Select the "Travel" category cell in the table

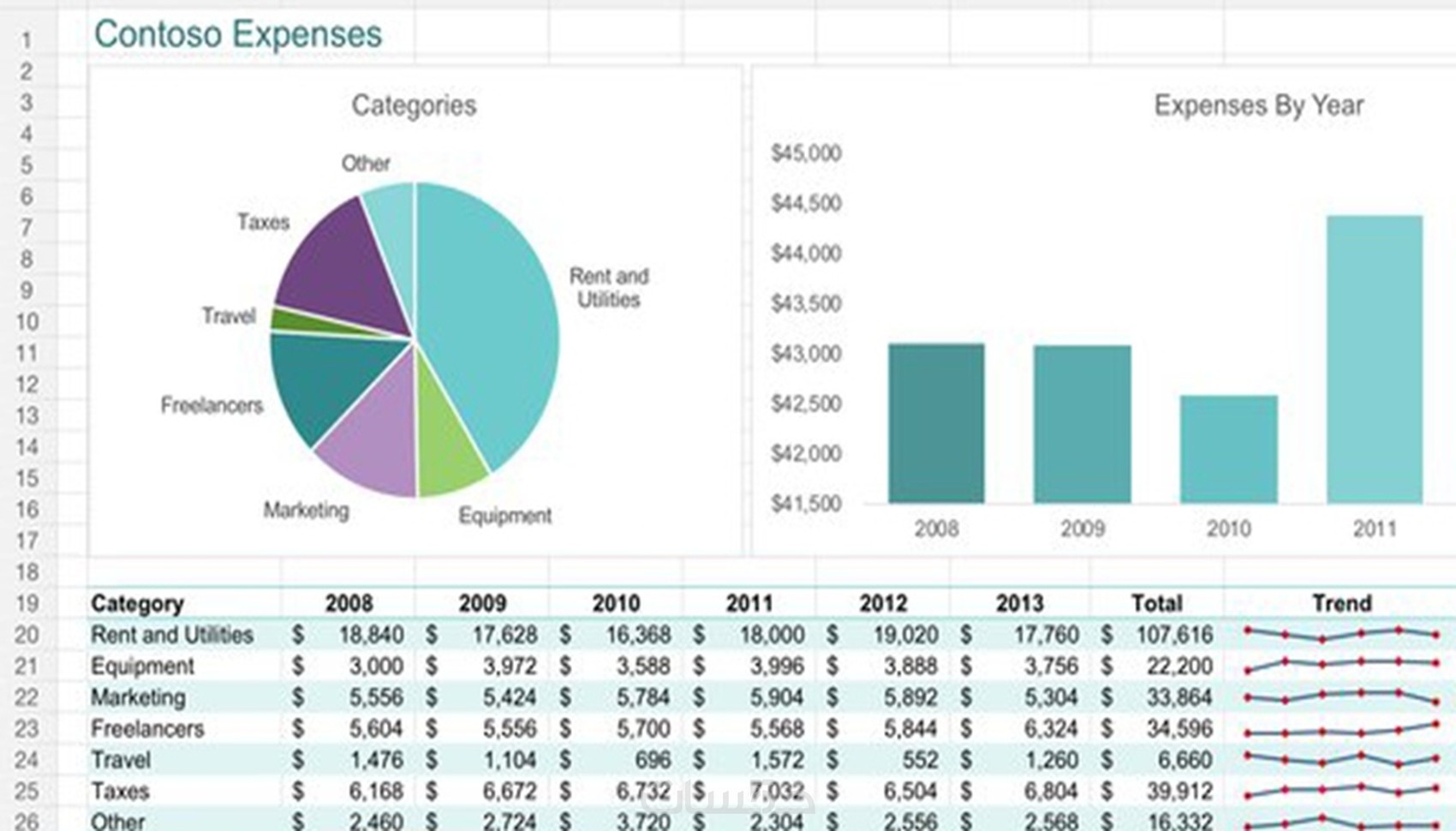(x=184, y=760)
